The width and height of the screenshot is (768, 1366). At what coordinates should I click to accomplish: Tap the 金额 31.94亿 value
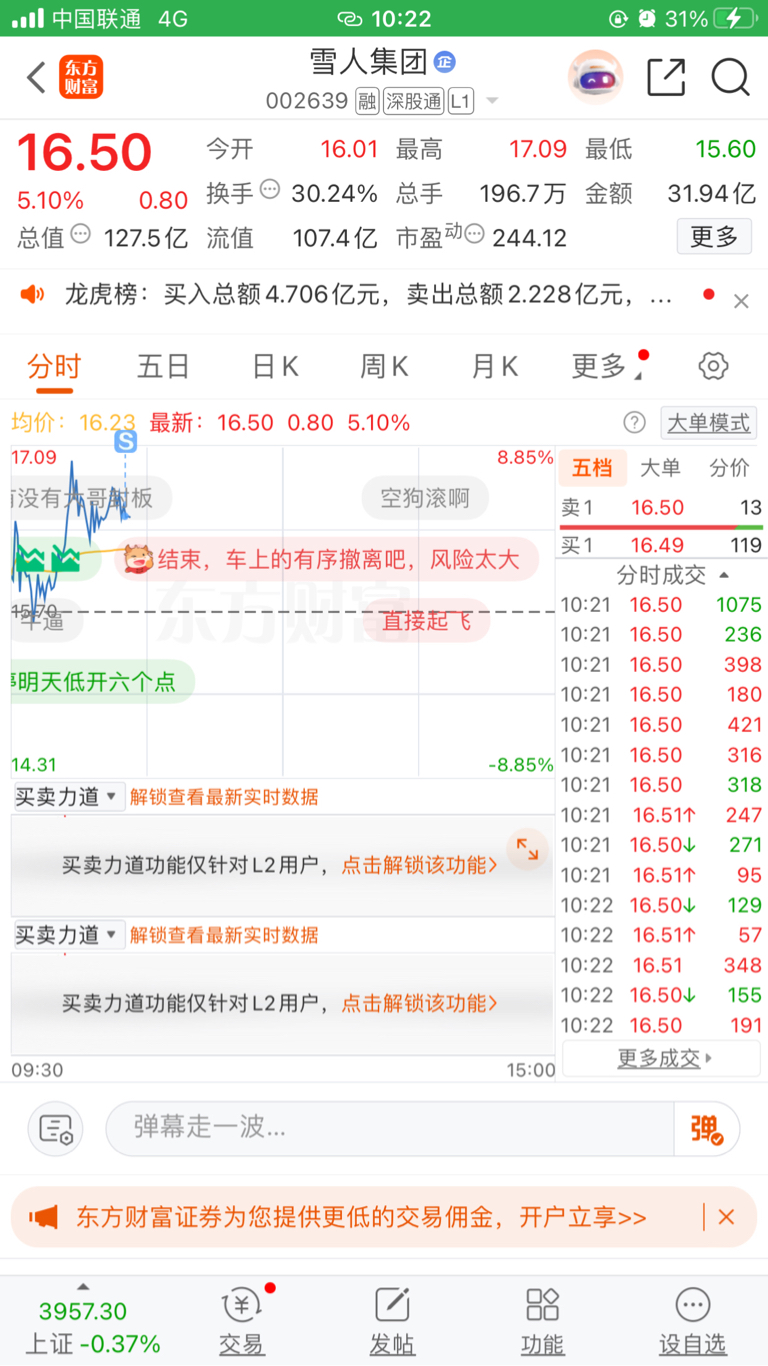[x=711, y=193]
